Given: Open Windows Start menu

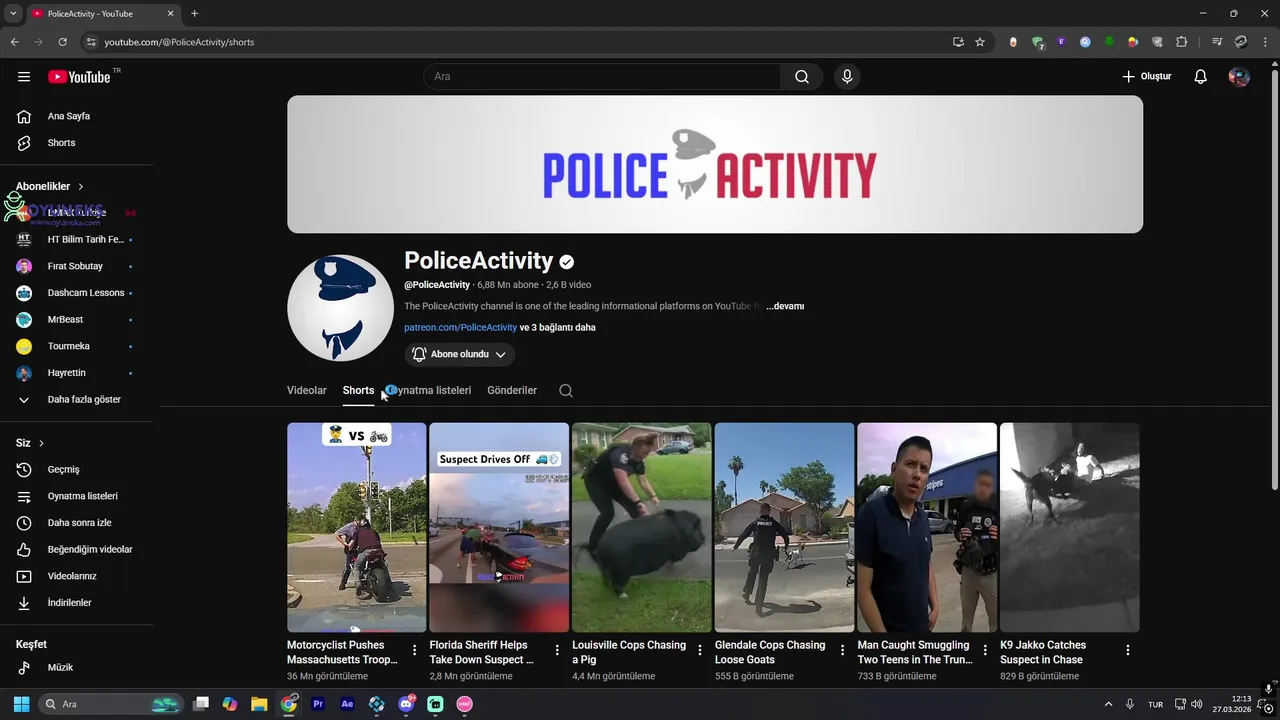Looking at the screenshot, I should click(x=21, y=704).
